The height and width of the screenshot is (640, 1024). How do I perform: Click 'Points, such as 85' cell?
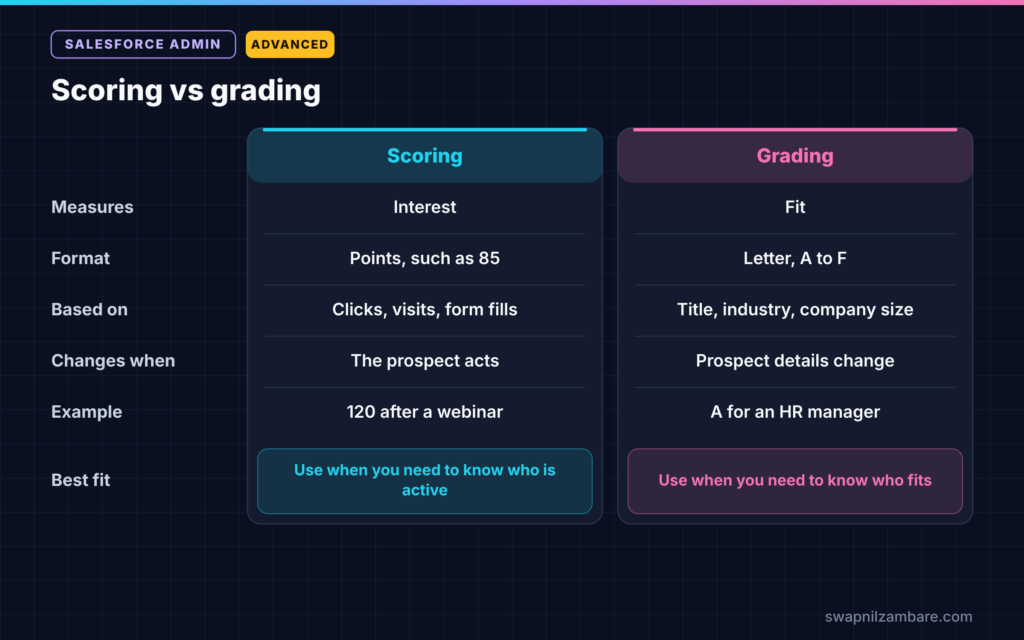coord(424,258)
